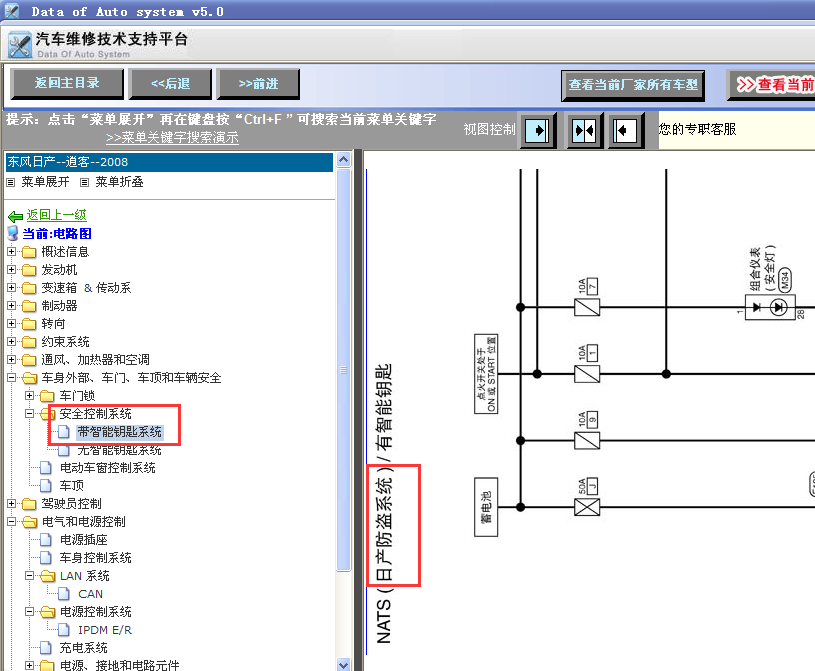
Task: Click the 返回主目录 button
Action: [67, 84]
